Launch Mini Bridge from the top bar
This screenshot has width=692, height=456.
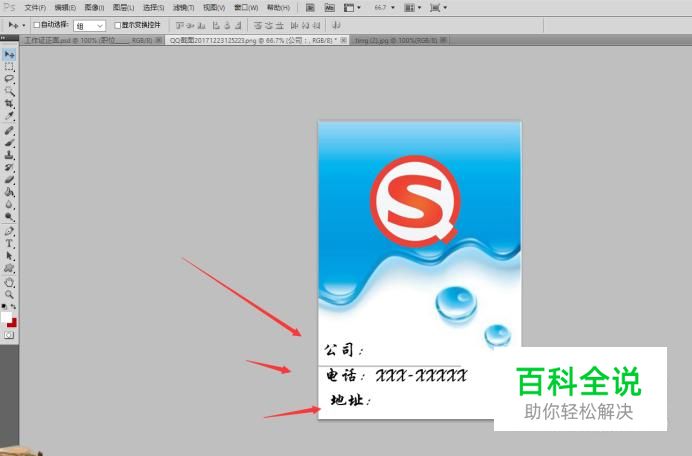coord(329,8)
